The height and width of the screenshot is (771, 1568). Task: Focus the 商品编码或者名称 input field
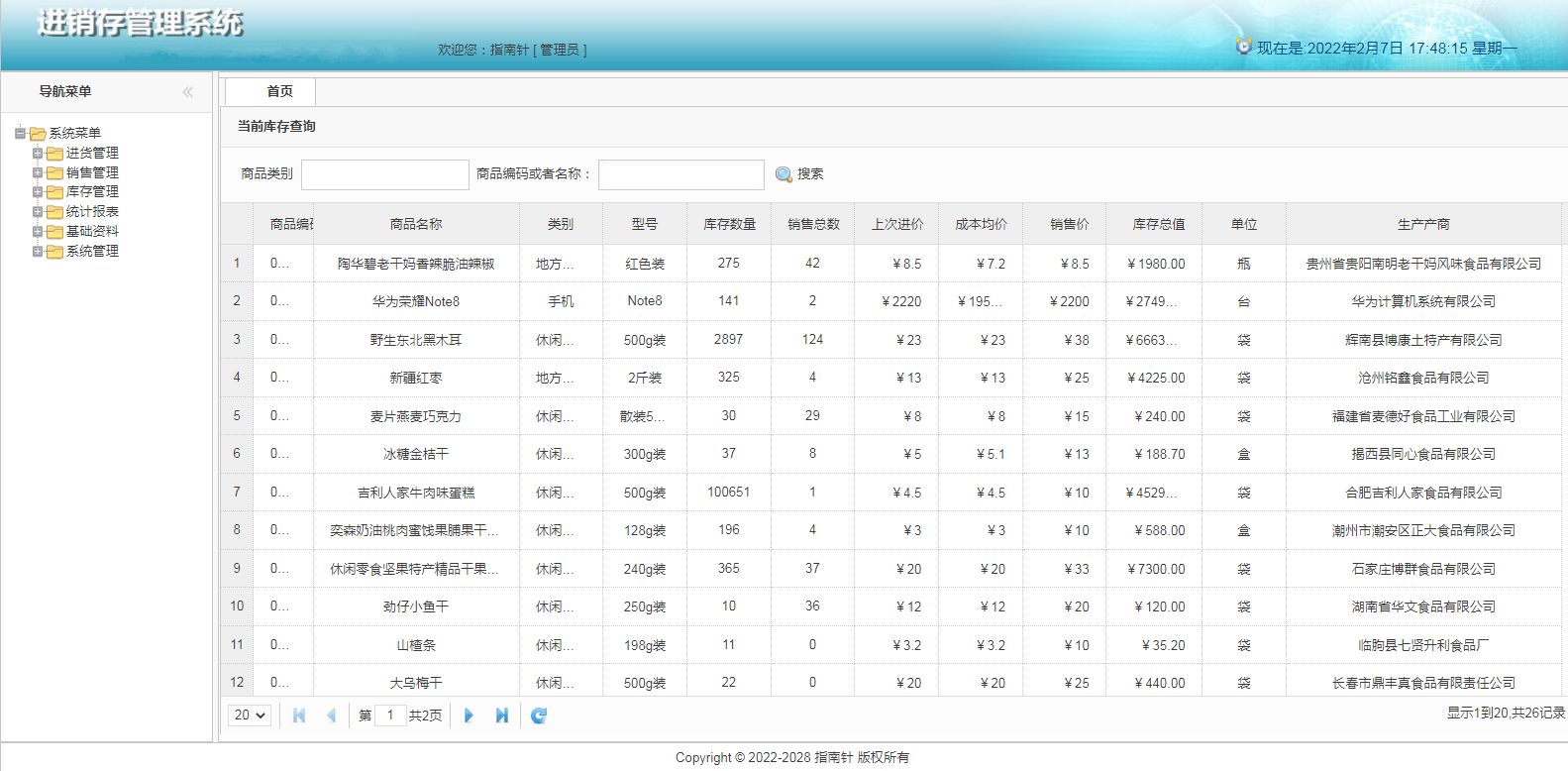point(681,174)
